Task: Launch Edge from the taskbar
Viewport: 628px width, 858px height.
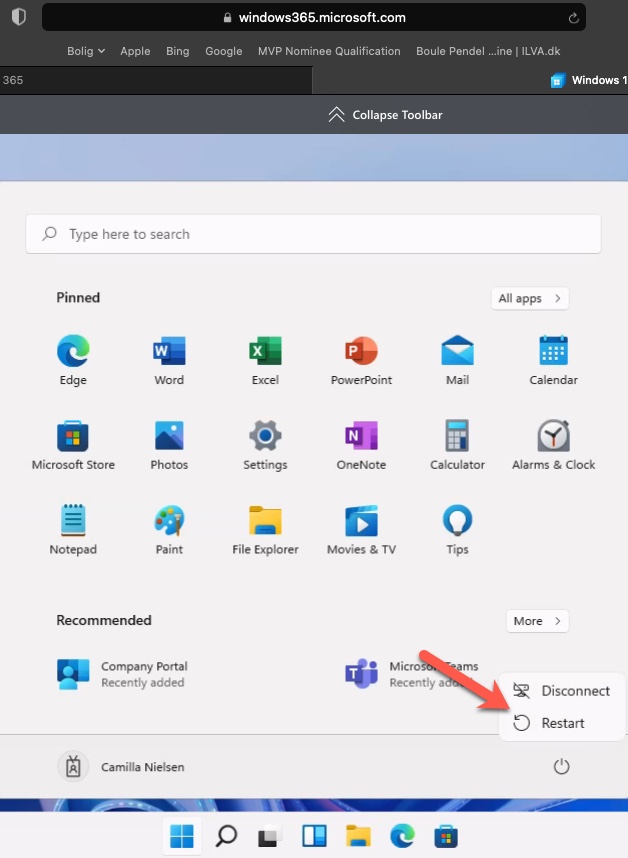Action: point(402,836)
